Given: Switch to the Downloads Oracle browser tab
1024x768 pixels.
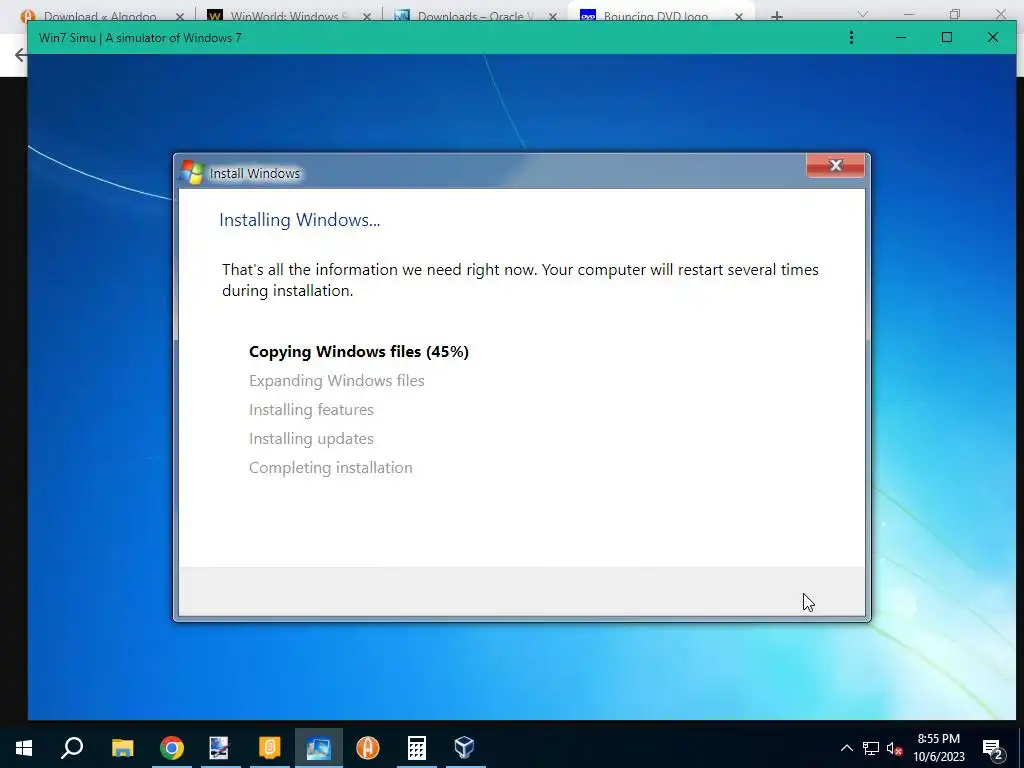Looking at the screenshot, I should point(475,16).
